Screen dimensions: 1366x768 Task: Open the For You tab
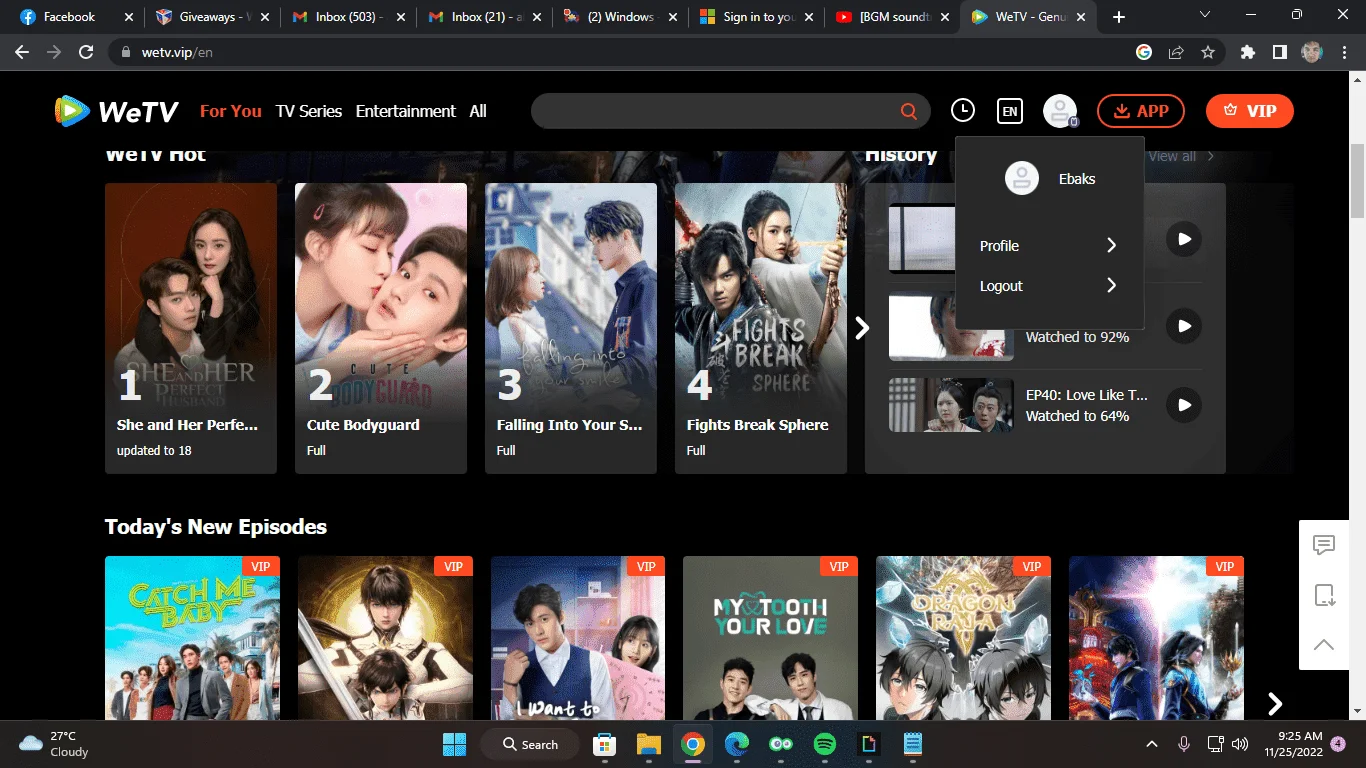[231, 111]
